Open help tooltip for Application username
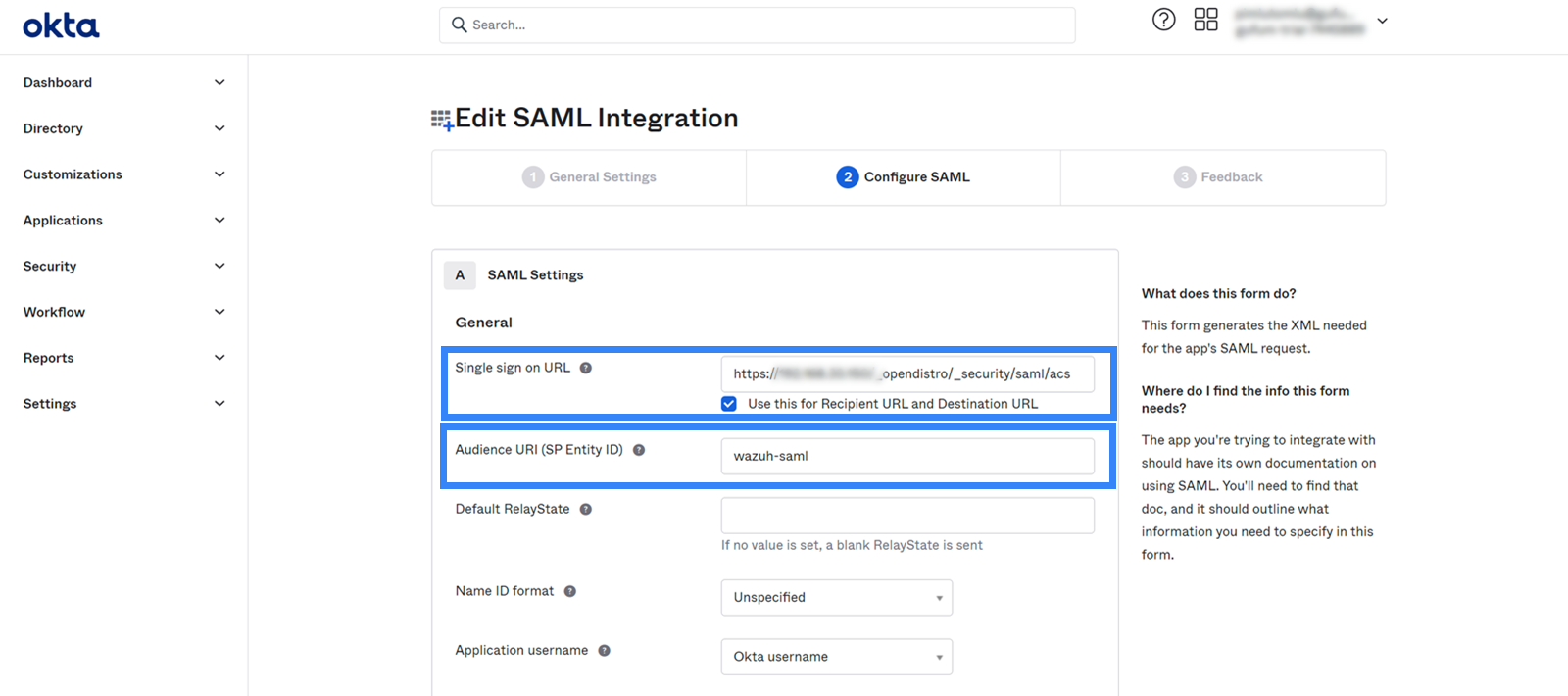The image size is (1568, 696). tap(605, 650)
